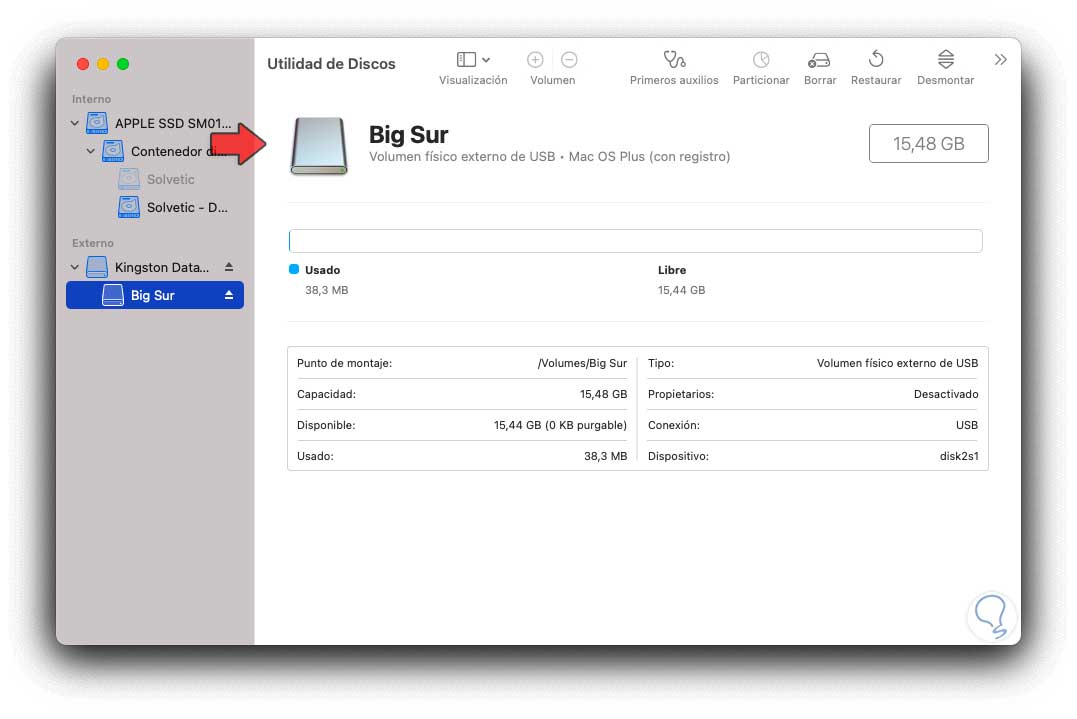1077x719 pixels.
Task: Click the Big Sur volume title
Action: (409, 135)
